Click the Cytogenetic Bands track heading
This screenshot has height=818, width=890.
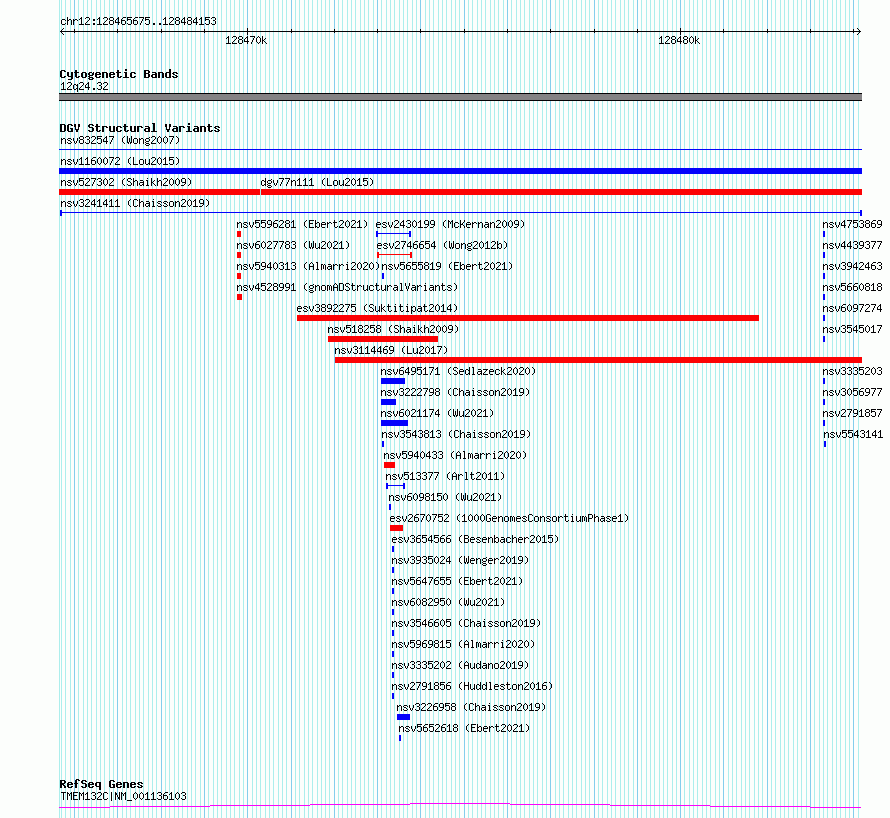click(119, 74)
